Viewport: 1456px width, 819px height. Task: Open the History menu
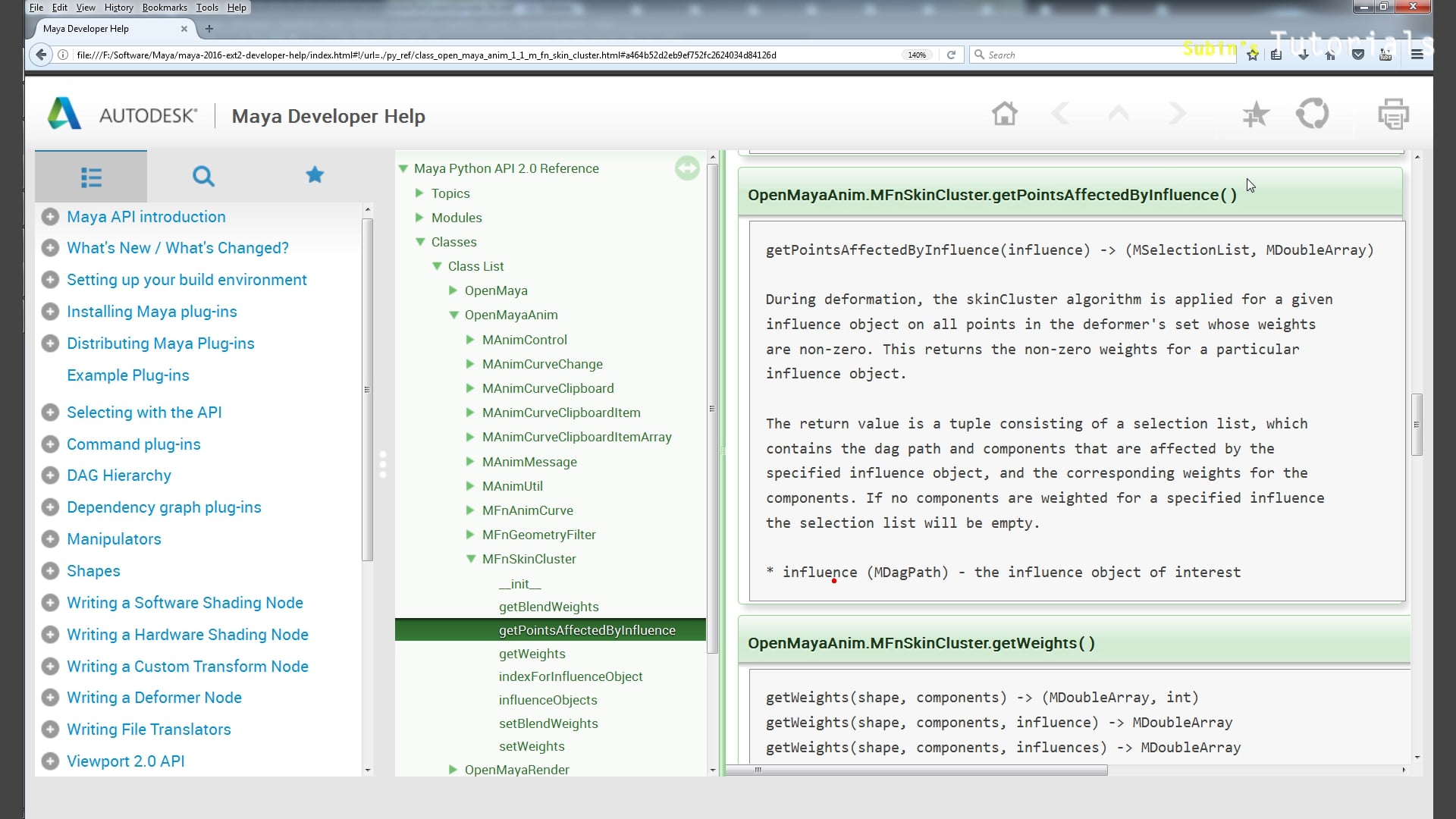[x=118, y=8]
